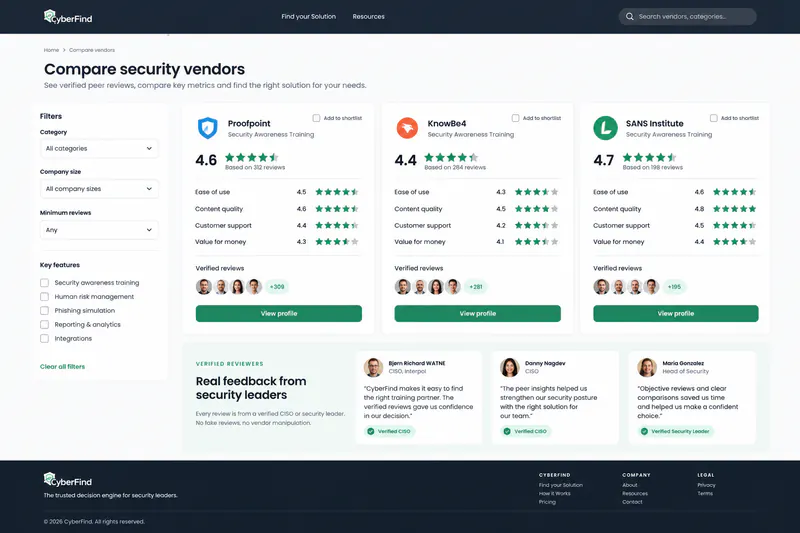Open footer About link

[x=630, y=485]
